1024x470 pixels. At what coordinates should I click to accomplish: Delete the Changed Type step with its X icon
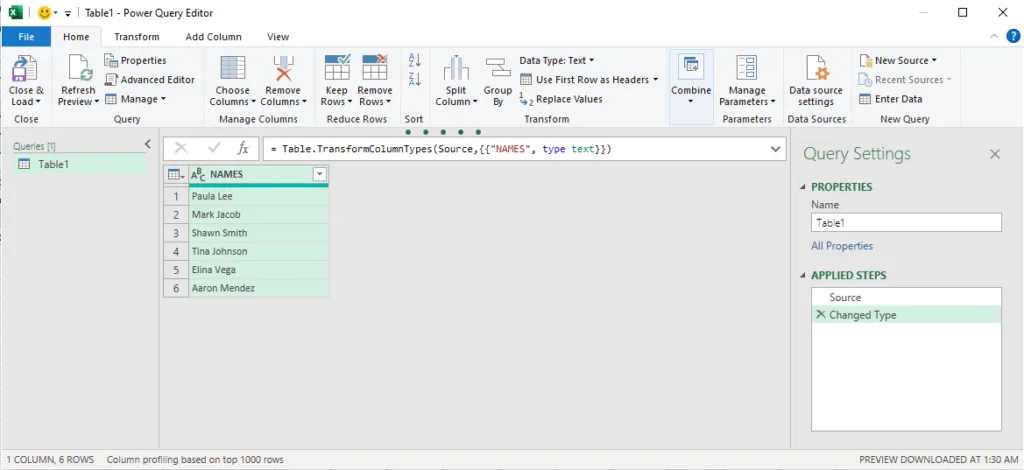pos(820,315)
